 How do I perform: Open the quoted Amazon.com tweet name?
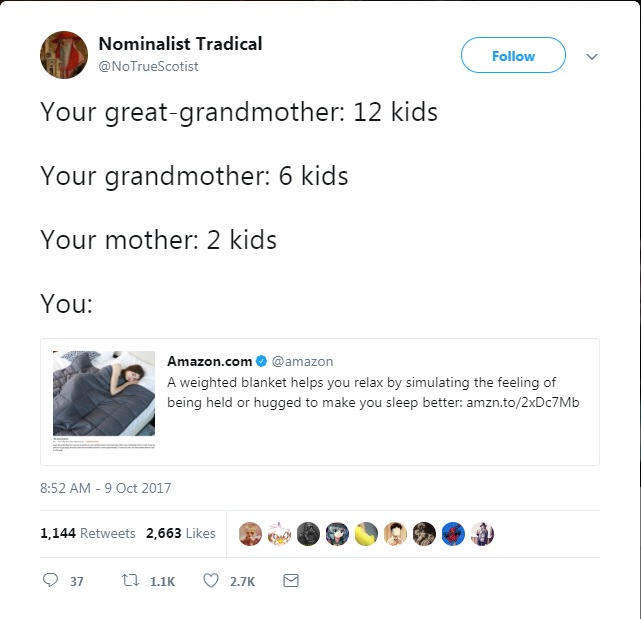[x=209, y=361]
